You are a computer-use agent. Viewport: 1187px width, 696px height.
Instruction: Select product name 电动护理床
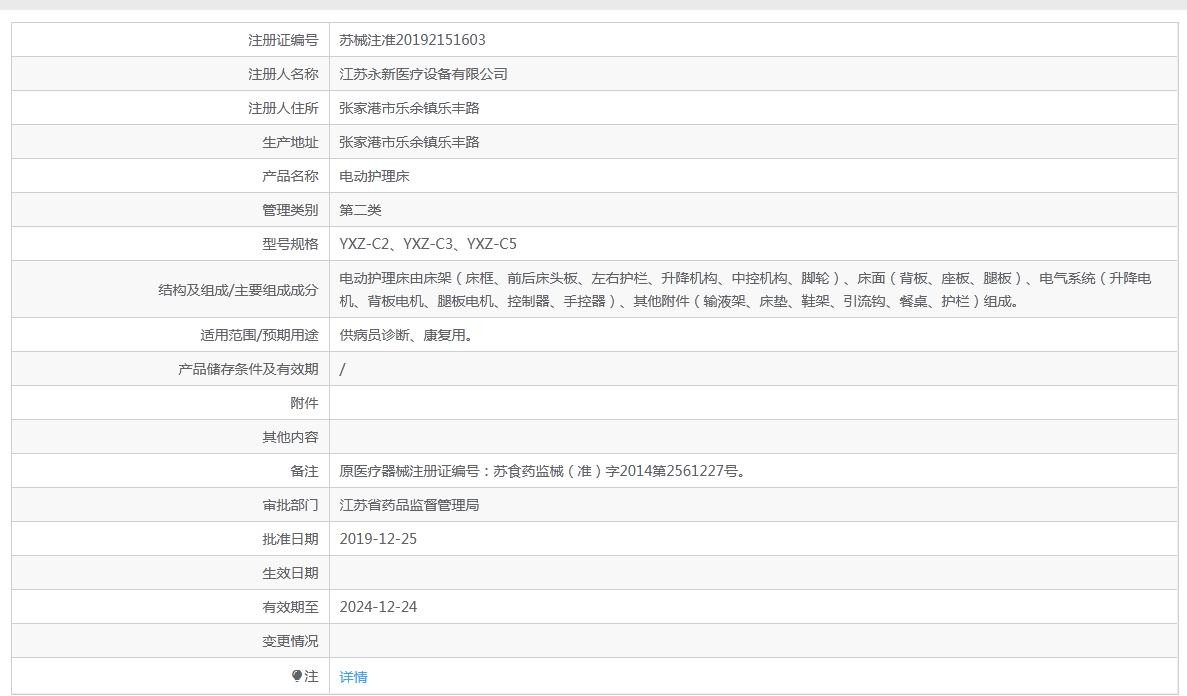click(x=374, y=176)
